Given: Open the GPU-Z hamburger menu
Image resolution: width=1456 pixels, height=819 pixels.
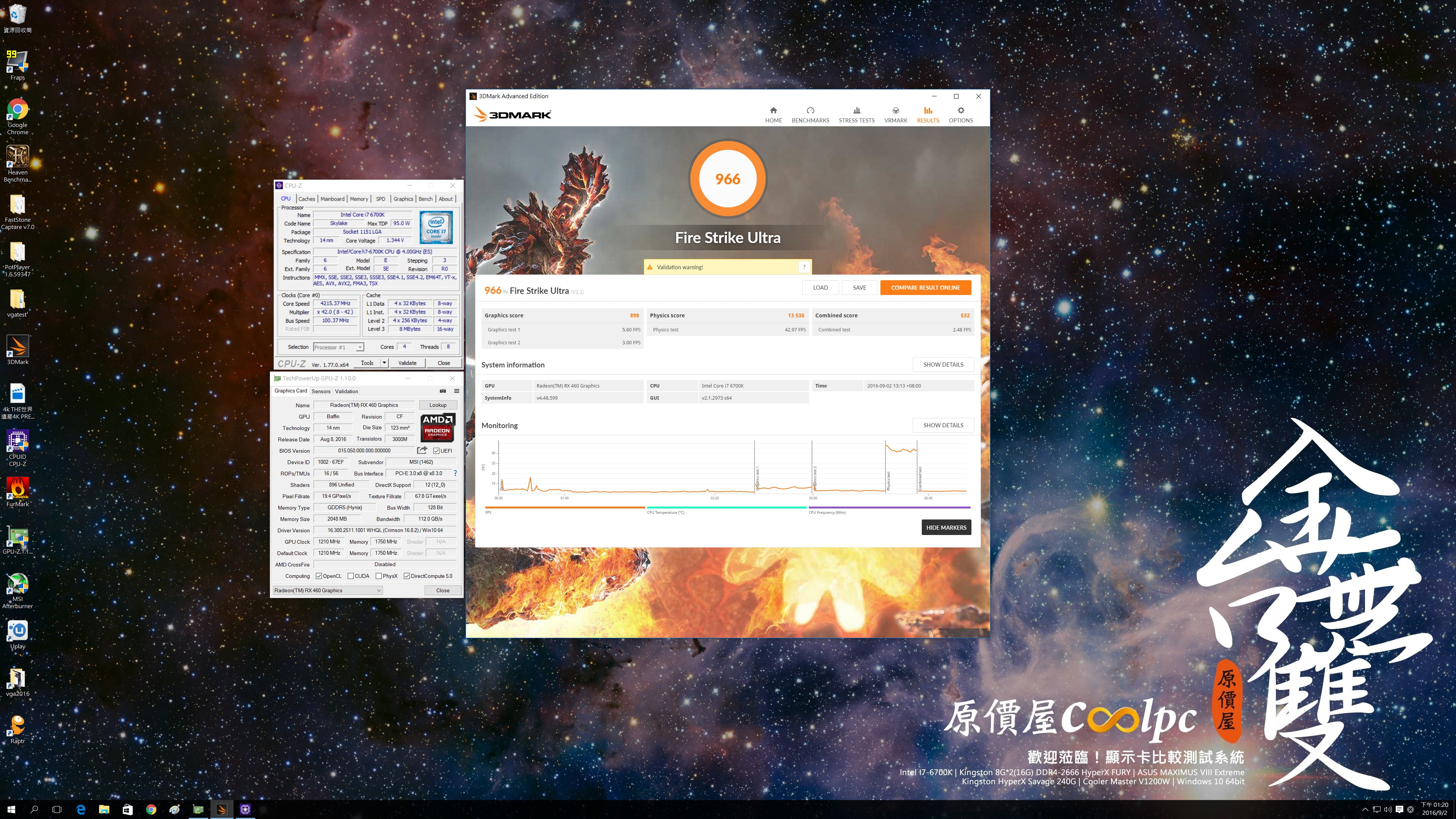Looking at the screenshot, I should pyautogui.click(x=456, y=391).
